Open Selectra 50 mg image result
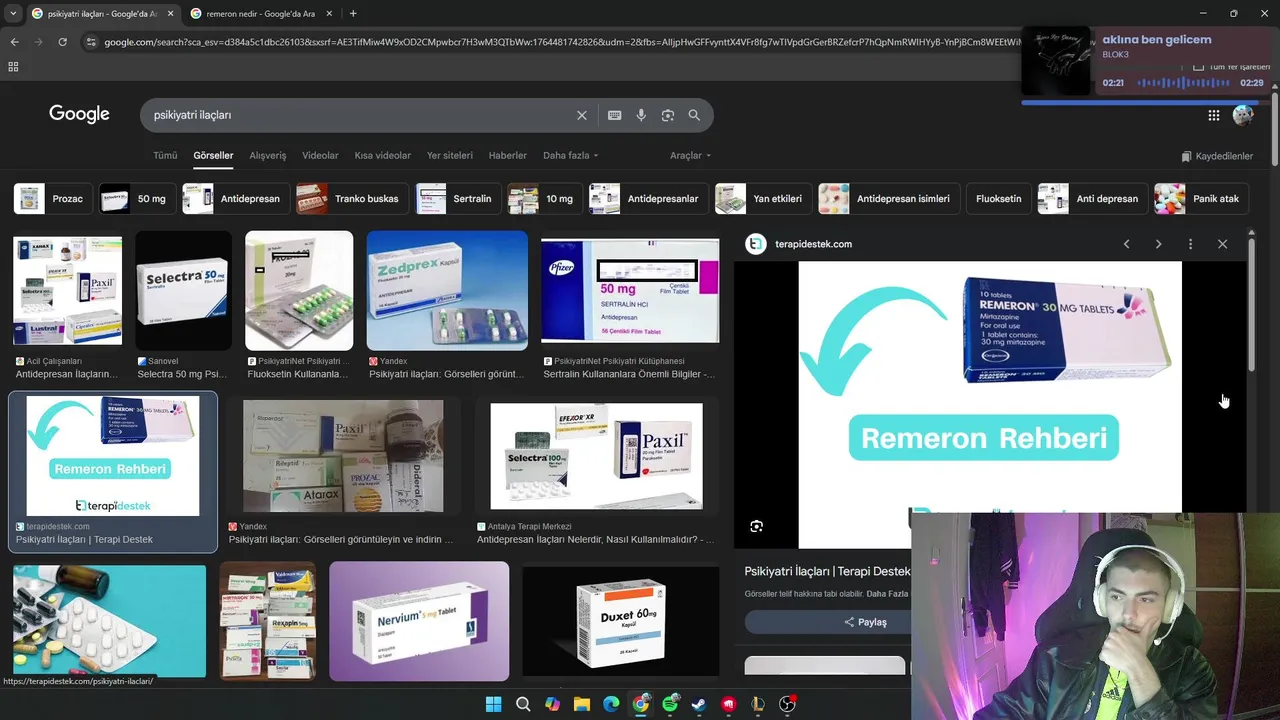The image size is (1280, 720). point(183,291)
